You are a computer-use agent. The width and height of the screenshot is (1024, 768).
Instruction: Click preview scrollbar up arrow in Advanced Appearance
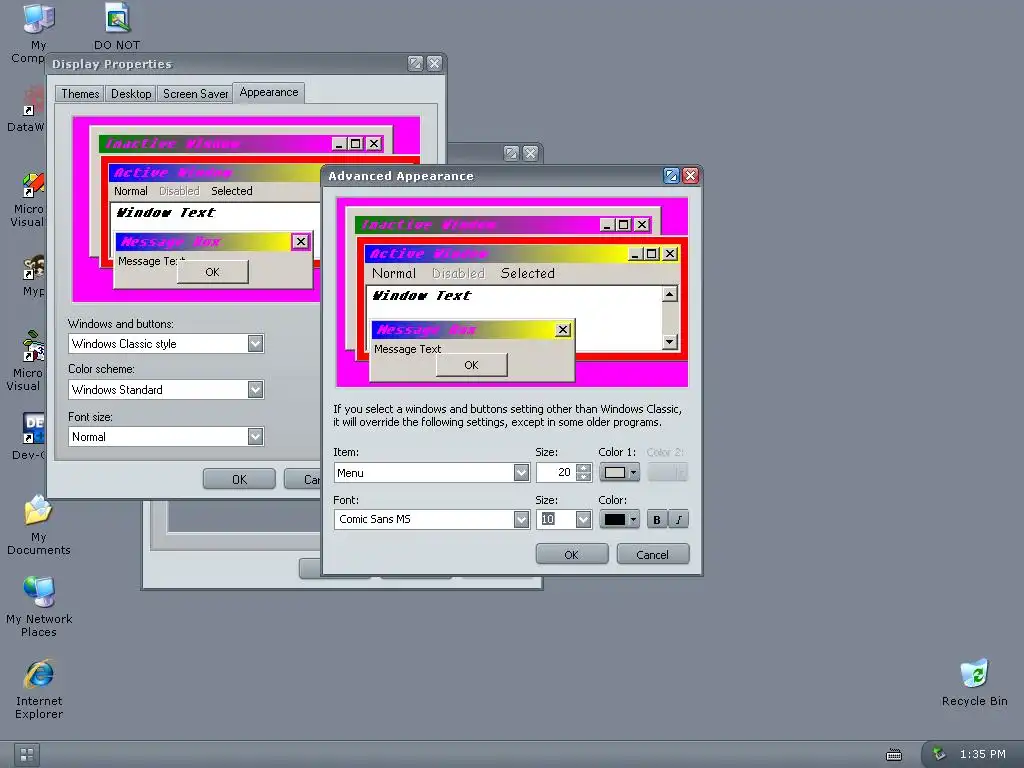tap(669, 294)
